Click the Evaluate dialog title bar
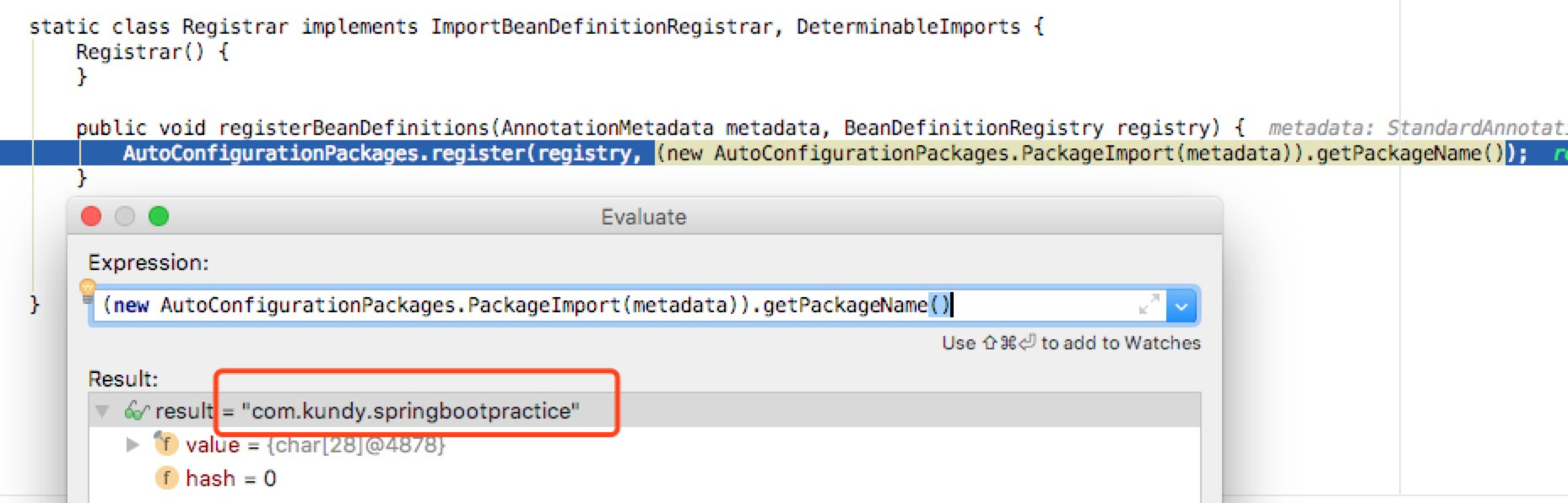Screen dimensions: 1568x503 [x=644, y=217]
